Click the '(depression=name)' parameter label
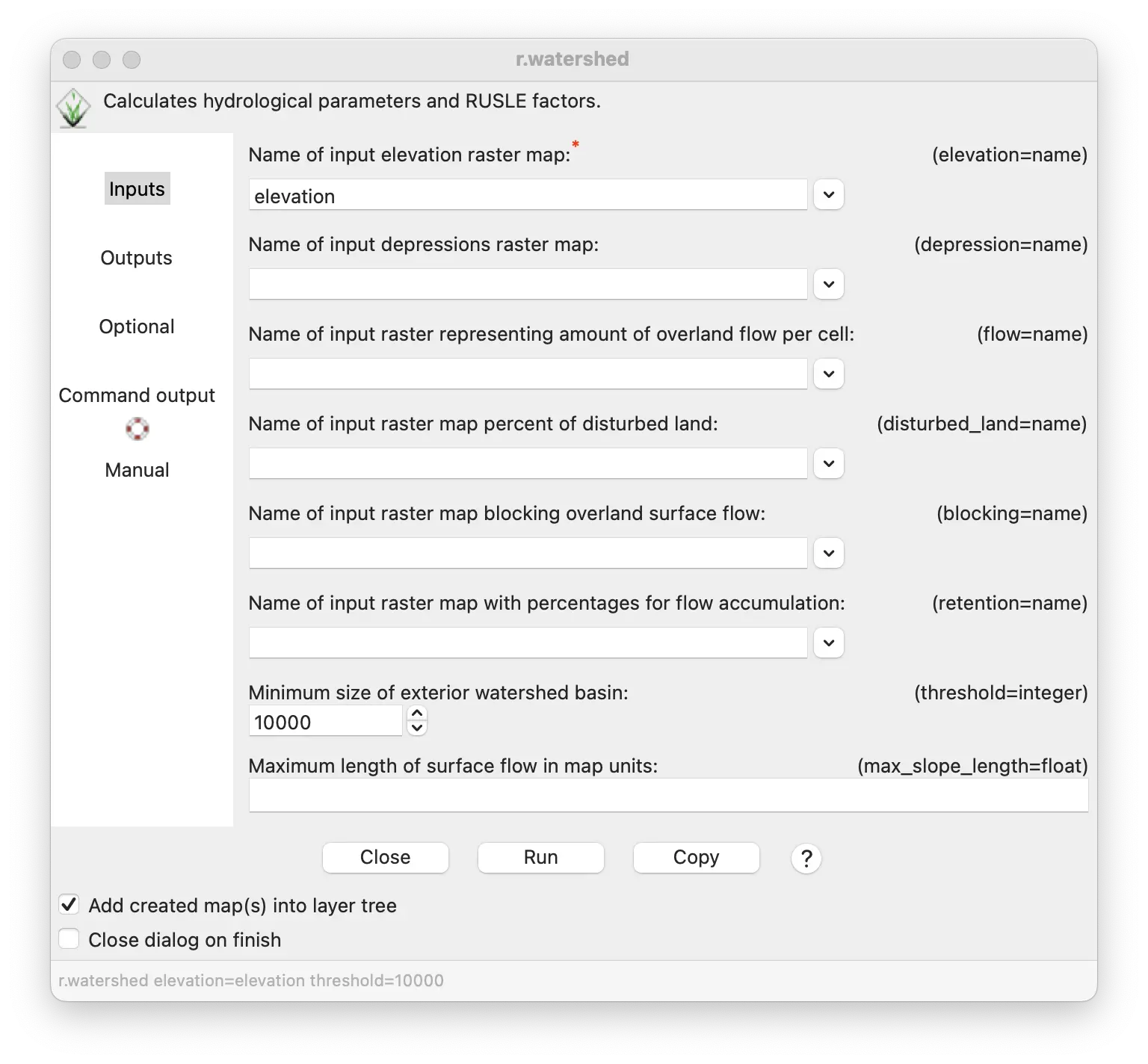The height and width of the screenshot is (1064, 1148). click(1001, 244)
